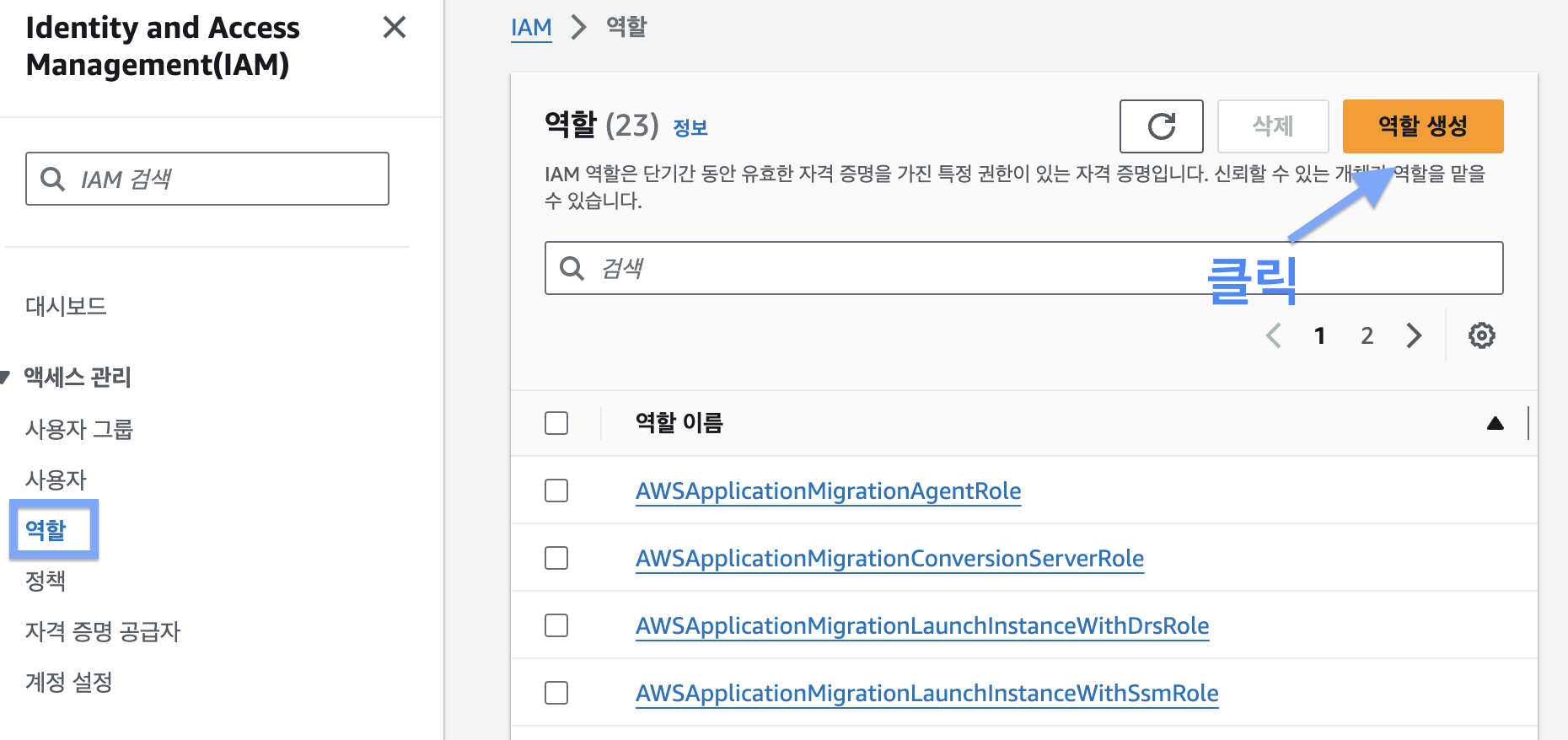1568x740 pixels.
Task: Click the IAM breadcrumb link
Action: click(531, 28)
